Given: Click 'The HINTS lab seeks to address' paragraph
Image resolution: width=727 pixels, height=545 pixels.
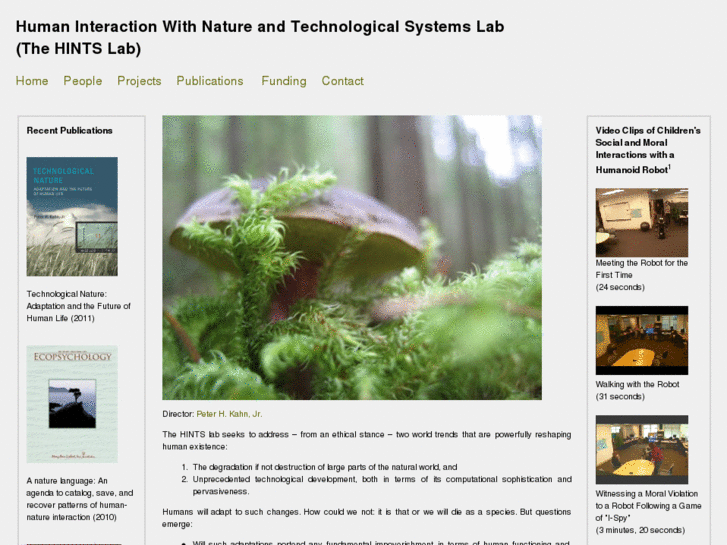Looking at the screenshot, I should [367, 440].
